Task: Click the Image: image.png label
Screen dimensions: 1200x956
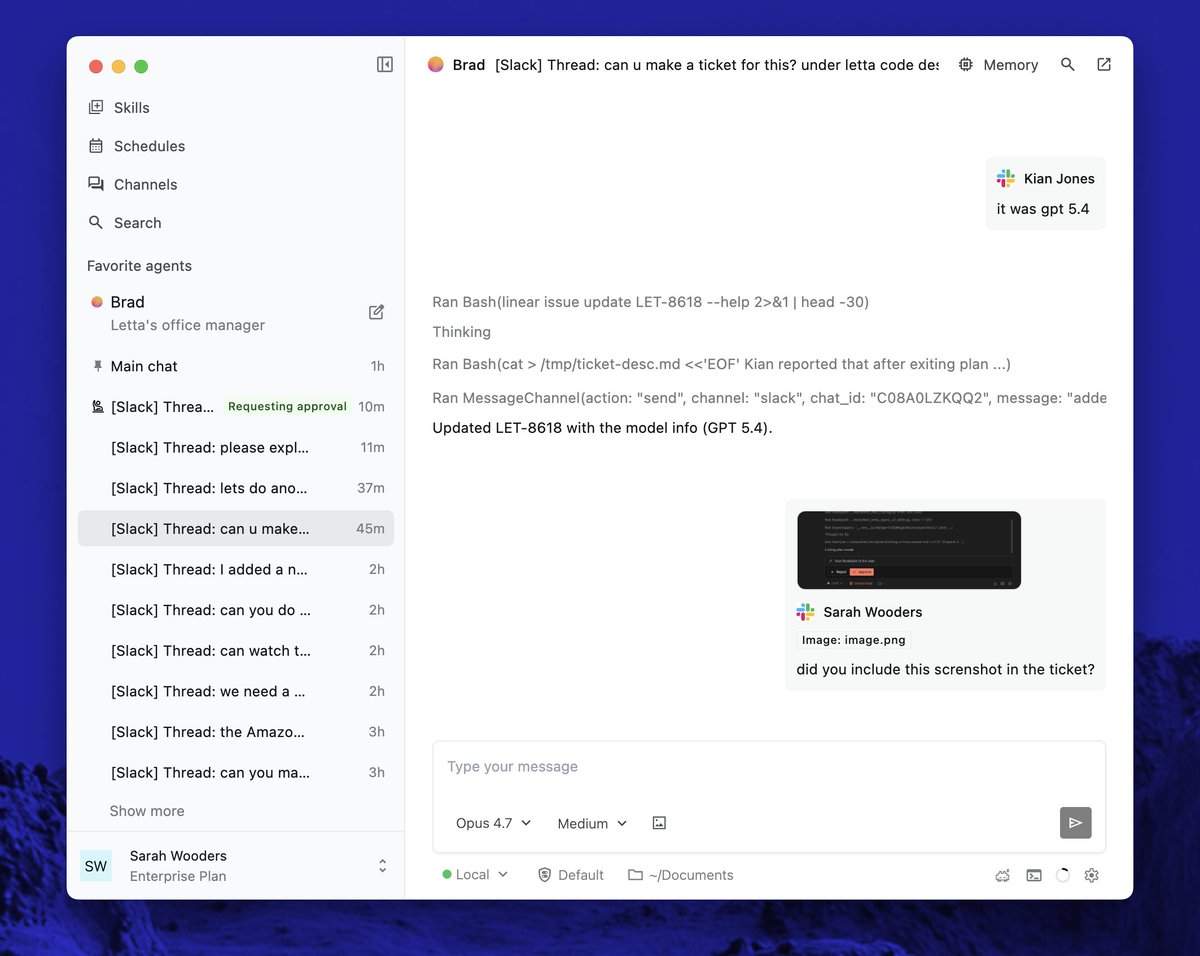Action: coord(854,640)
